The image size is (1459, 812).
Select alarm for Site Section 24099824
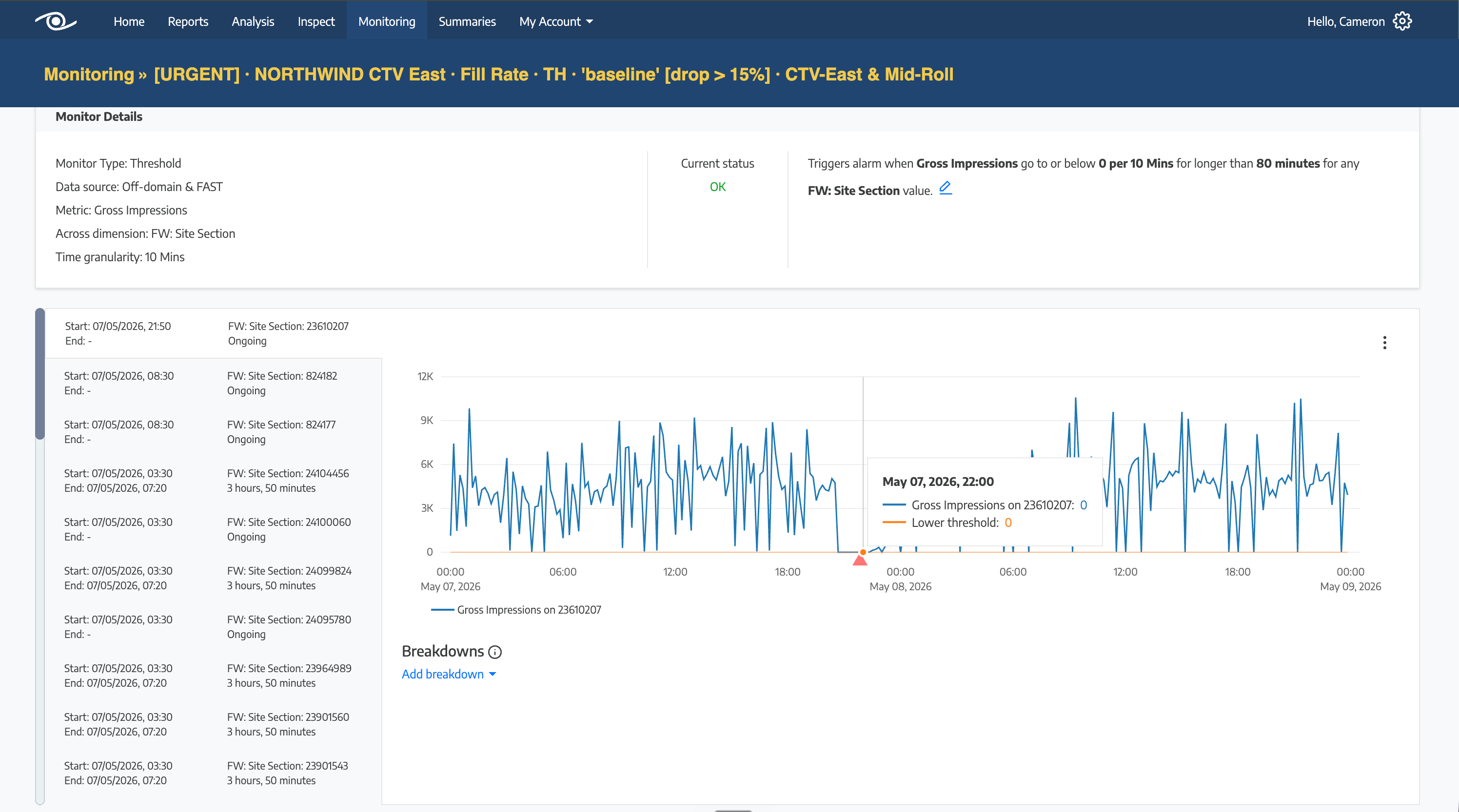(x=213, y=578)
